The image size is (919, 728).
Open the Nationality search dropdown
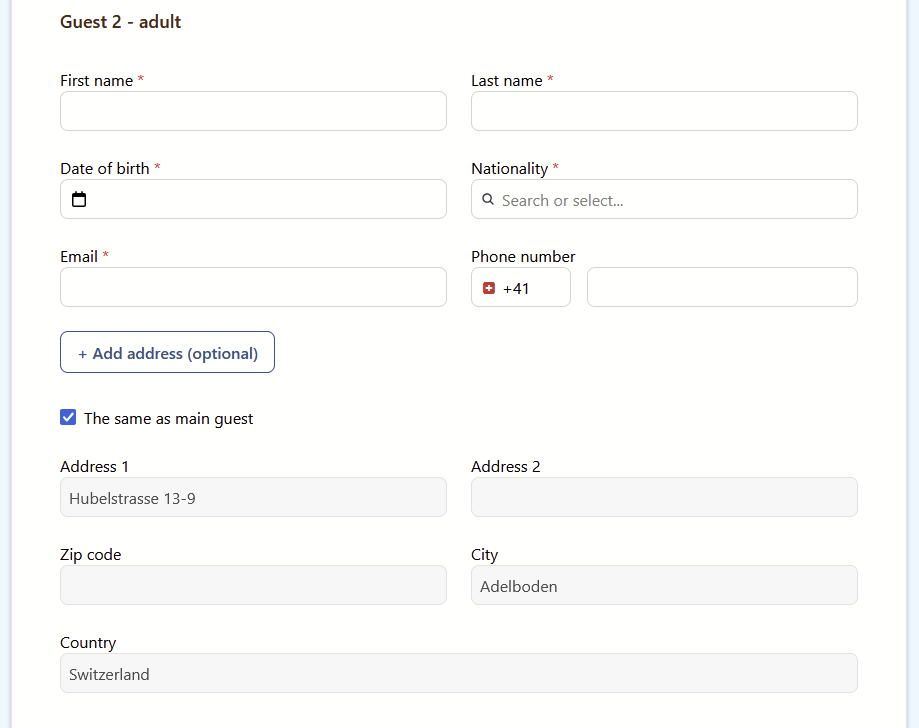[x=664, y=199]
